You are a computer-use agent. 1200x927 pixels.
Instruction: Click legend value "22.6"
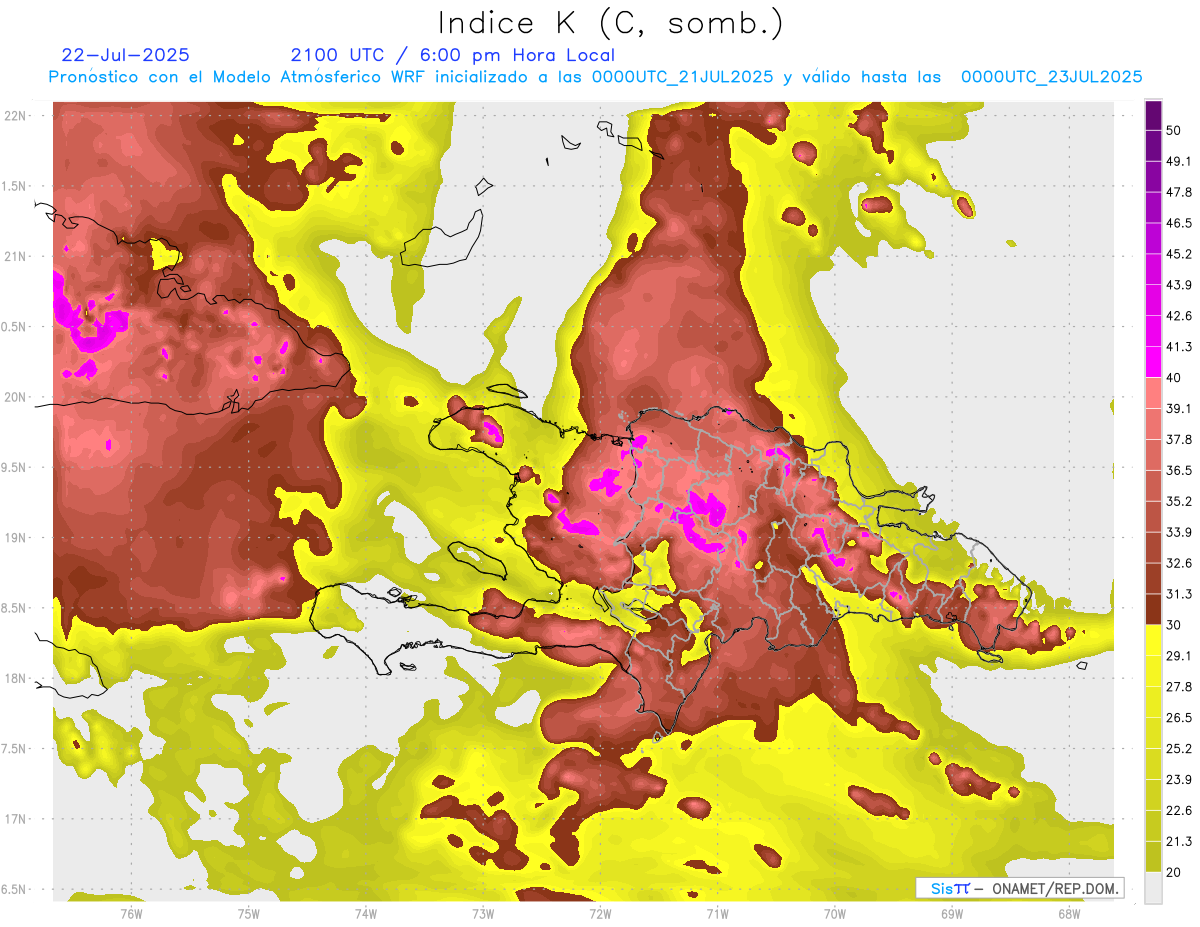coord(1178,811)
